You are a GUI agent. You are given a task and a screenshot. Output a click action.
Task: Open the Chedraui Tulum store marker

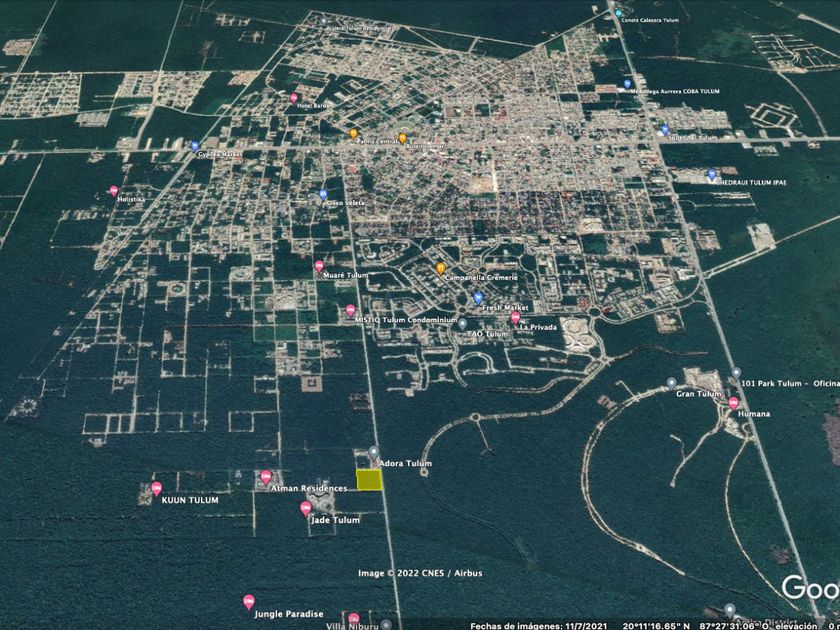click(712, 175)
